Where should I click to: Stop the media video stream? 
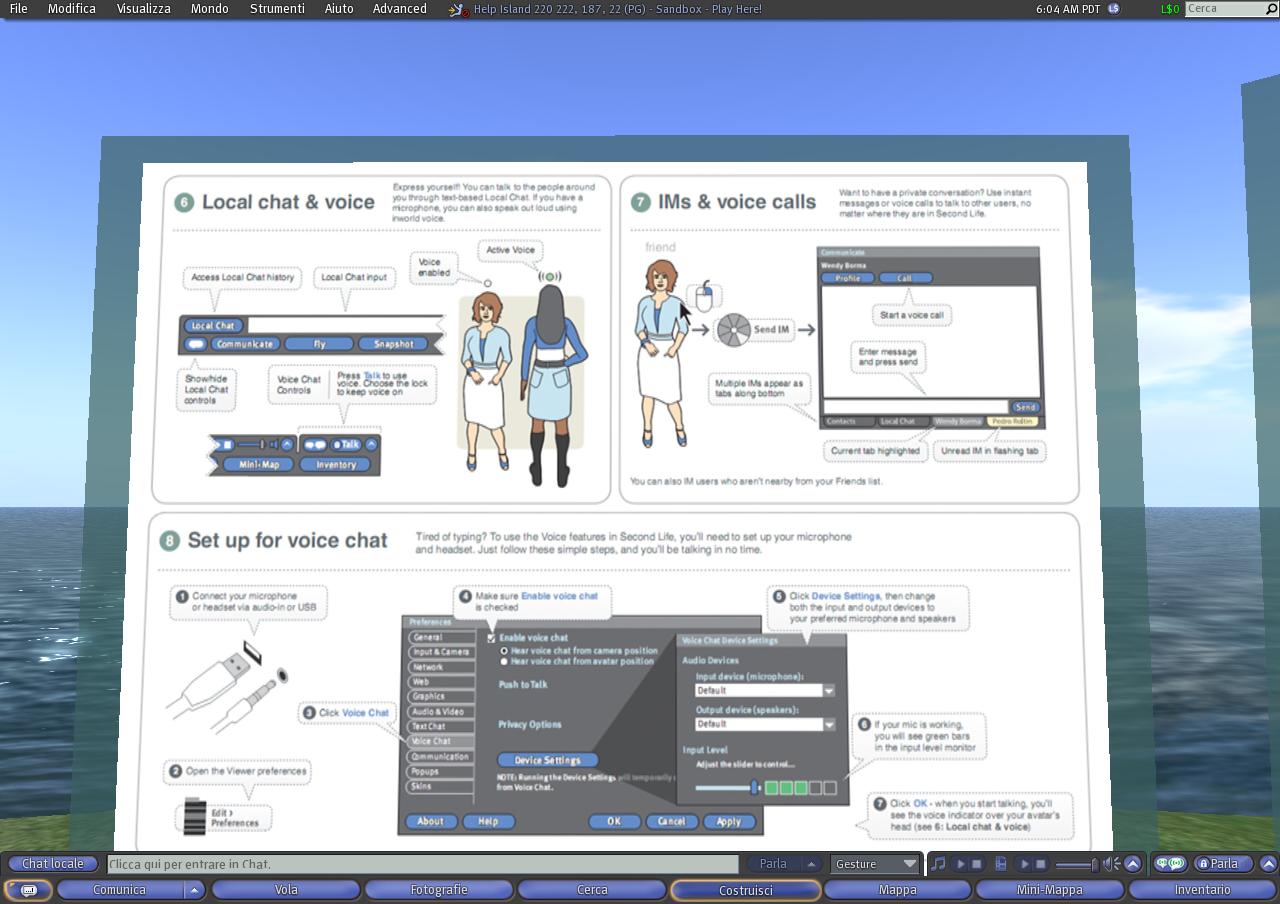tap(1040, 864)
